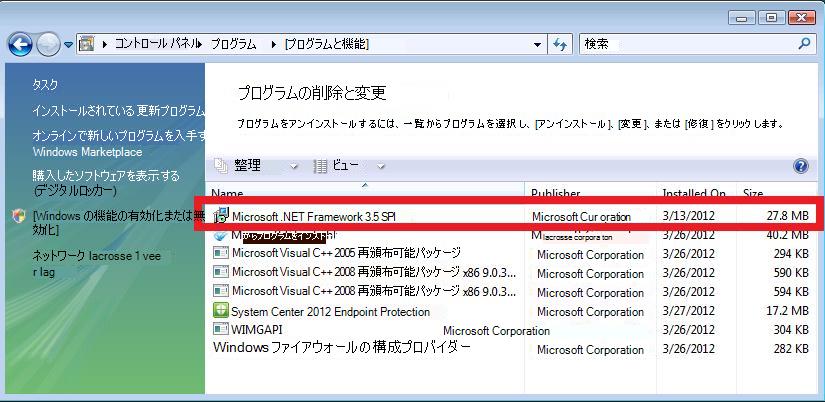Click the [プログラムと機能] breadcrumb
825x402 pixels.
coord(326,45)
